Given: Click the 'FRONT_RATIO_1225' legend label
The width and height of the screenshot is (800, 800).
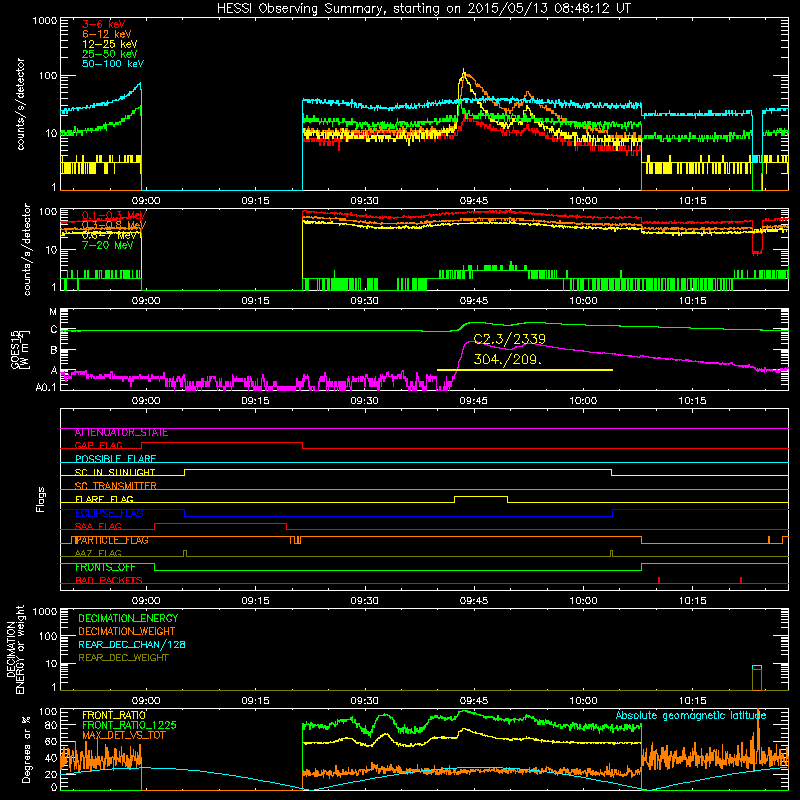Looking at the screenshot, I should [129, 725].
